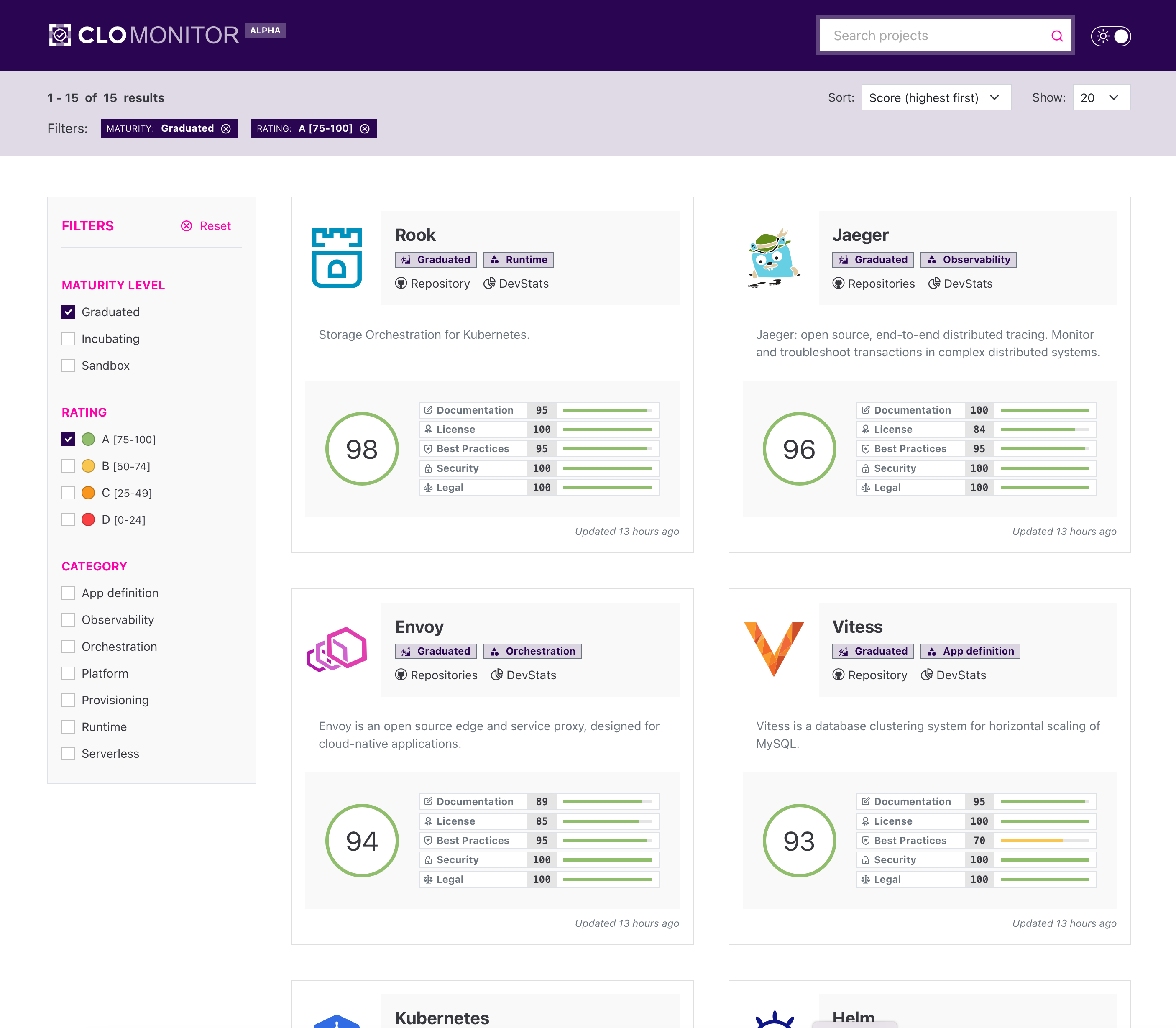Click the Envoy project logo
Image resolution: width=1176 pixels, height=1028 pixels.
[x=337, y=650]
